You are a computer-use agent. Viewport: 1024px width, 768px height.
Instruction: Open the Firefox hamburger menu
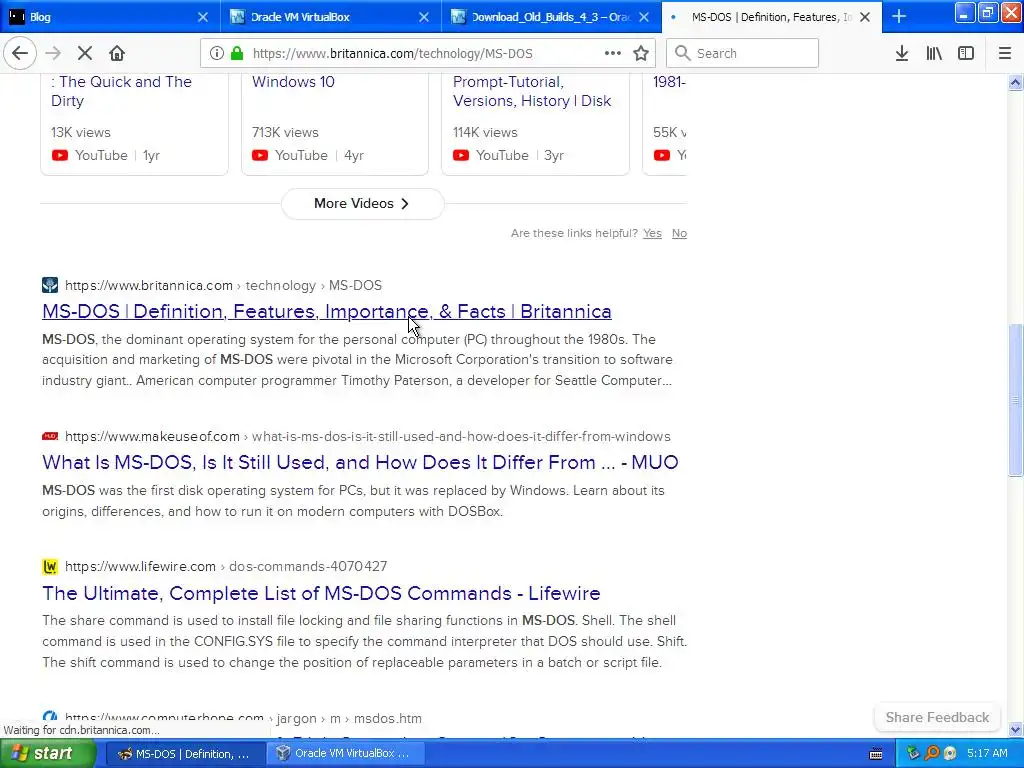[x=1005, y=54]
